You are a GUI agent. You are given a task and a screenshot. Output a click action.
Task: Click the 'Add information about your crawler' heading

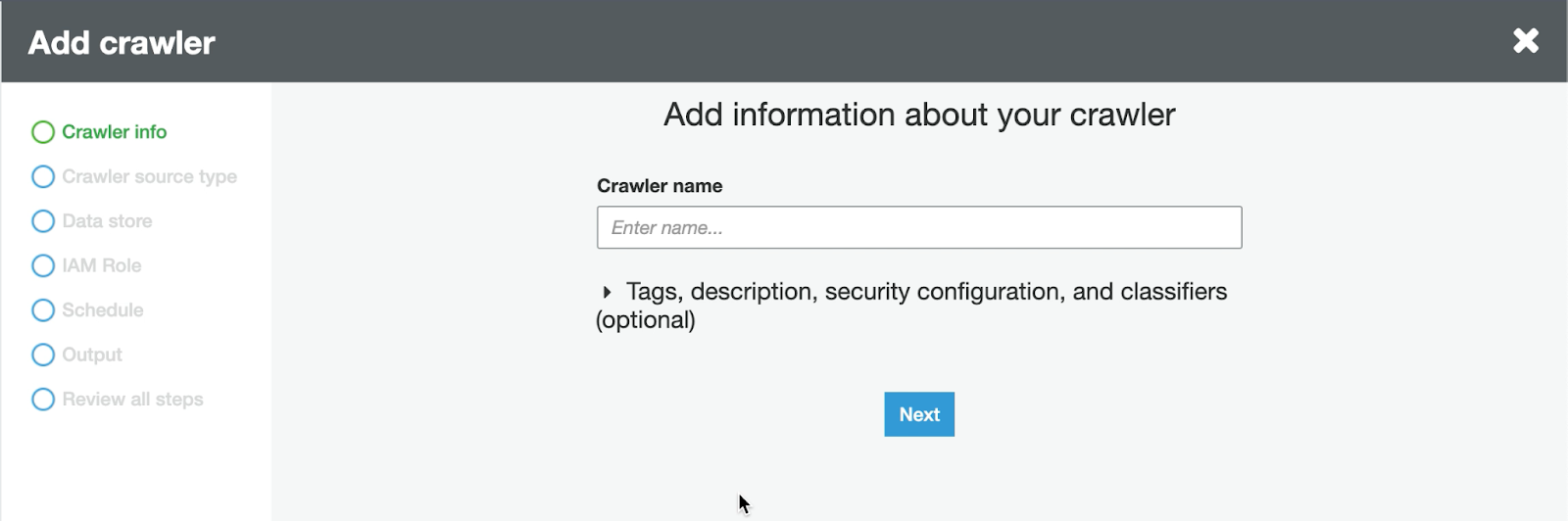click(x=919, y=115)
